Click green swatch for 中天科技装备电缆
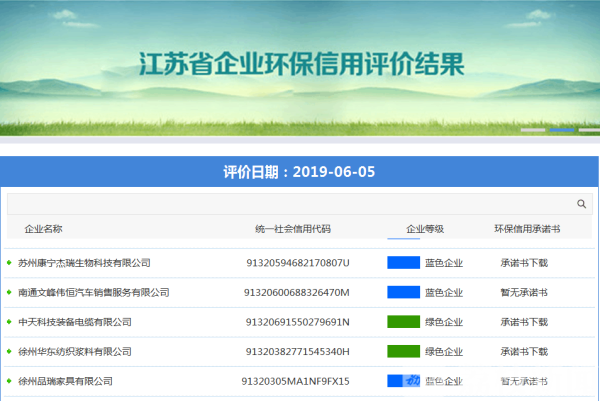The width and height of the screenshot is (600, 401). point(403,322)
